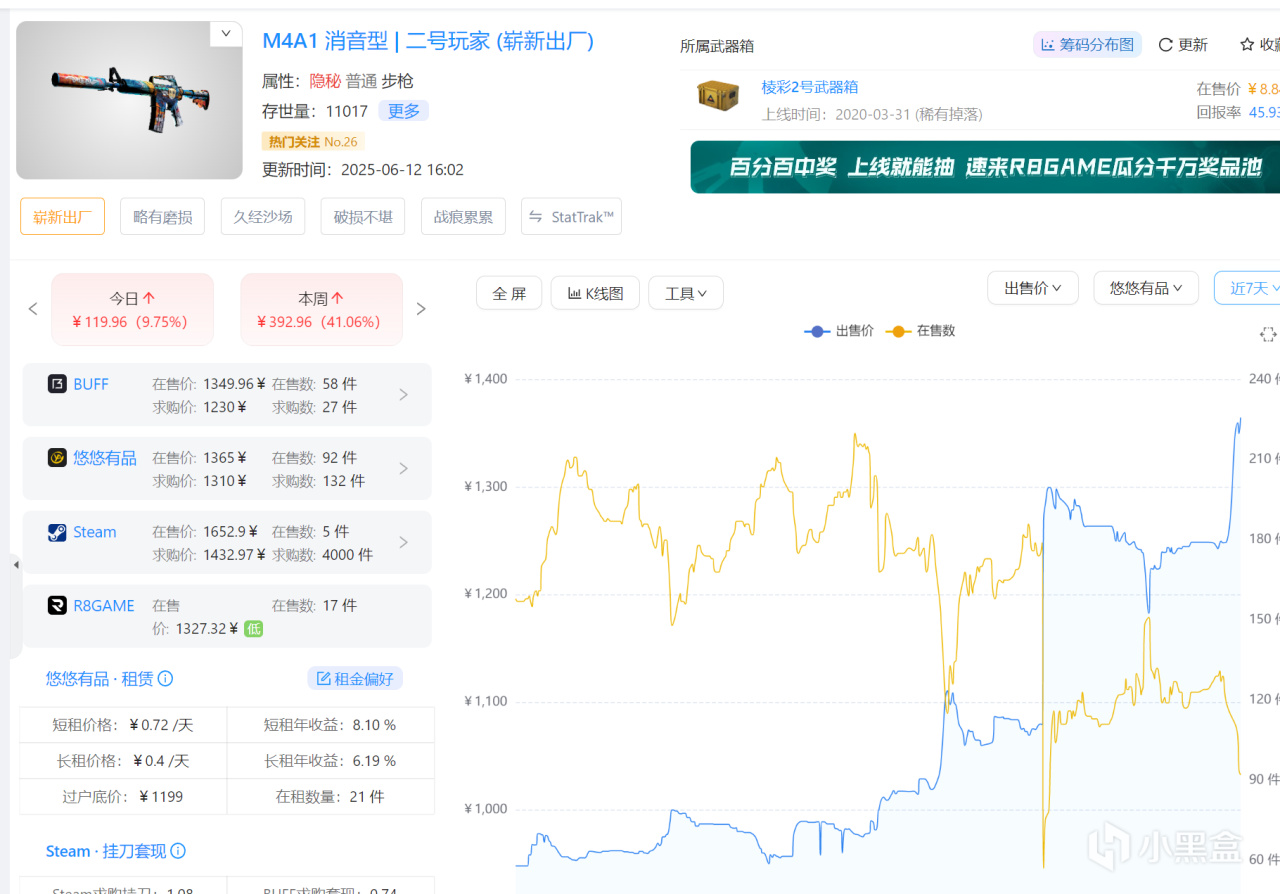The image size is (1280, 894).
Task: Refresh data with the 更新 icon
Action: point(1165,45)
